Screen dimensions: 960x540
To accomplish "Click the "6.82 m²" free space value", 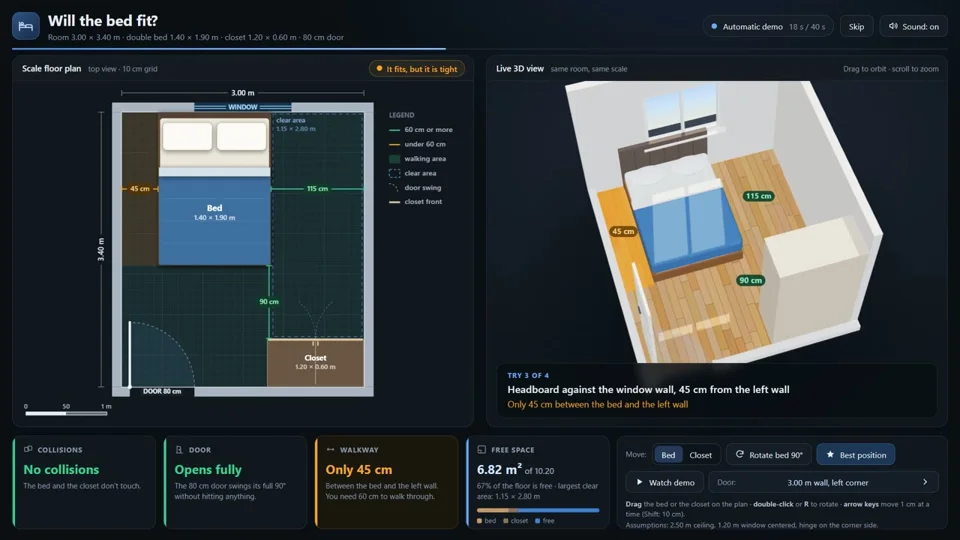I will coord(499,470).
